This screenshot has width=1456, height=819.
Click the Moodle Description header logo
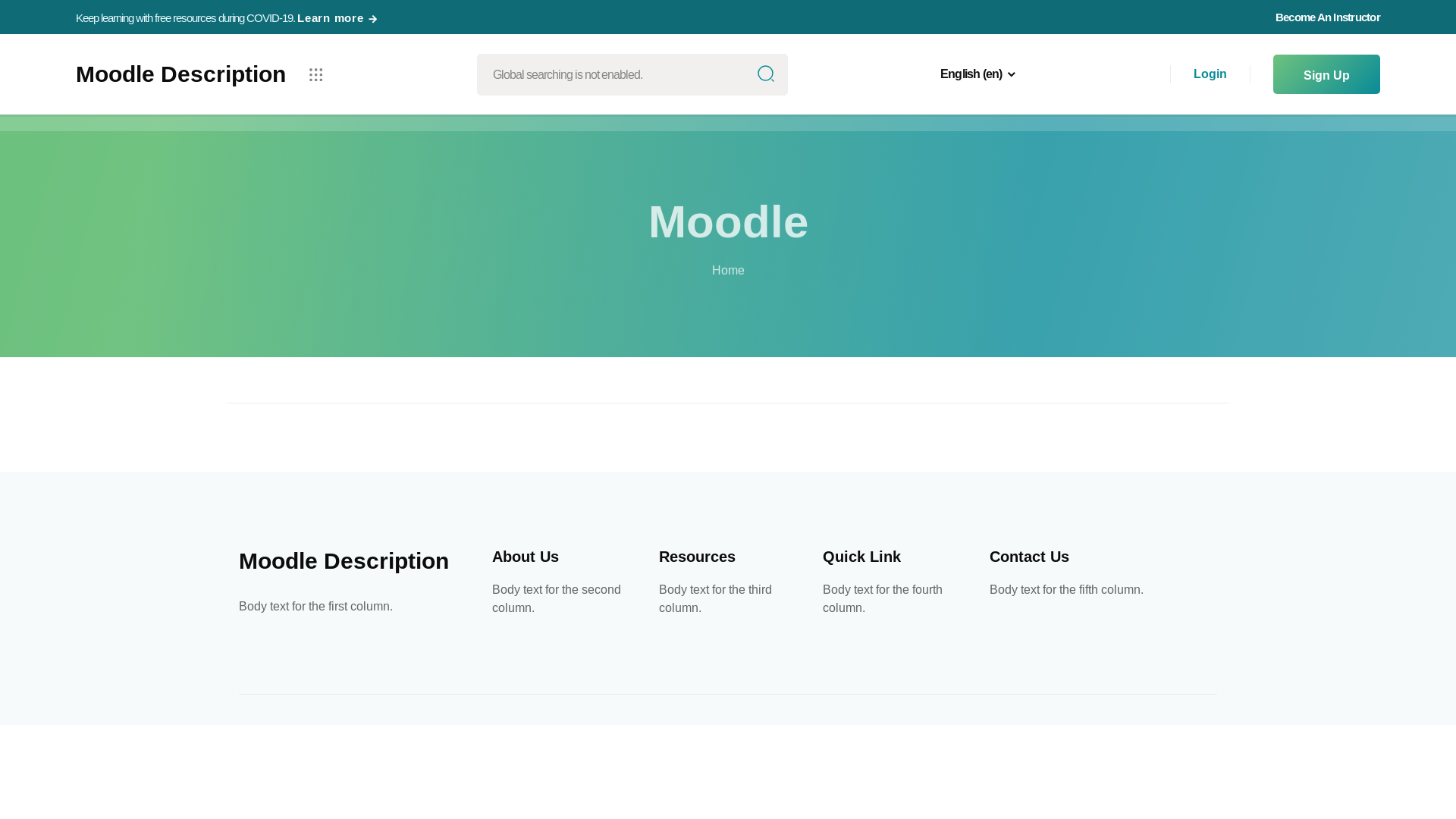(180, 74)
